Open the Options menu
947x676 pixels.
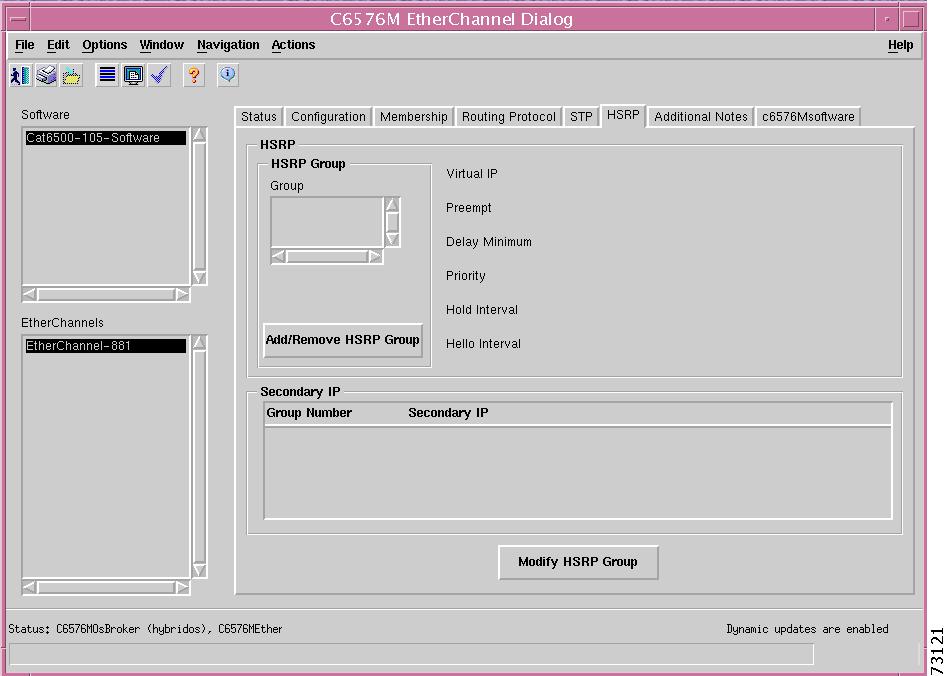[x=104, y=45]
